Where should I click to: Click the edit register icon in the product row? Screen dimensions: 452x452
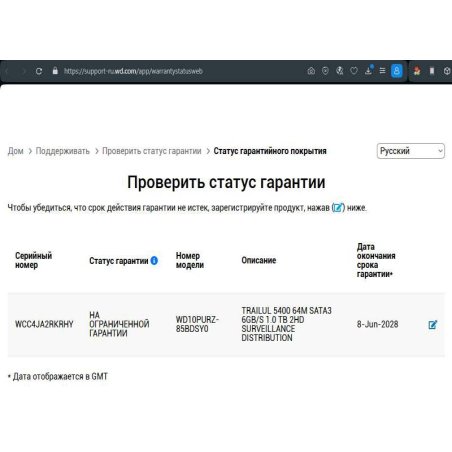(433, 325)
